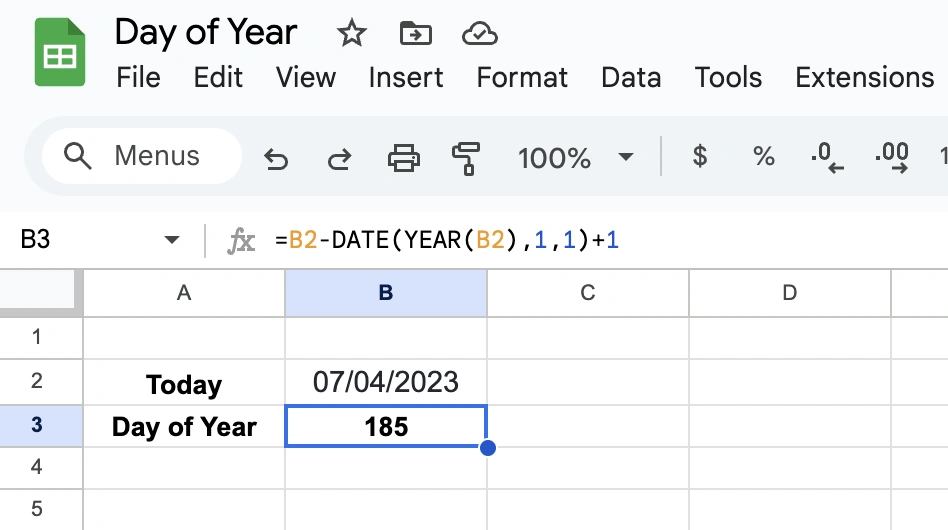
Task: Select the Paint format roller icon
Action: click(x=466, y=158)
